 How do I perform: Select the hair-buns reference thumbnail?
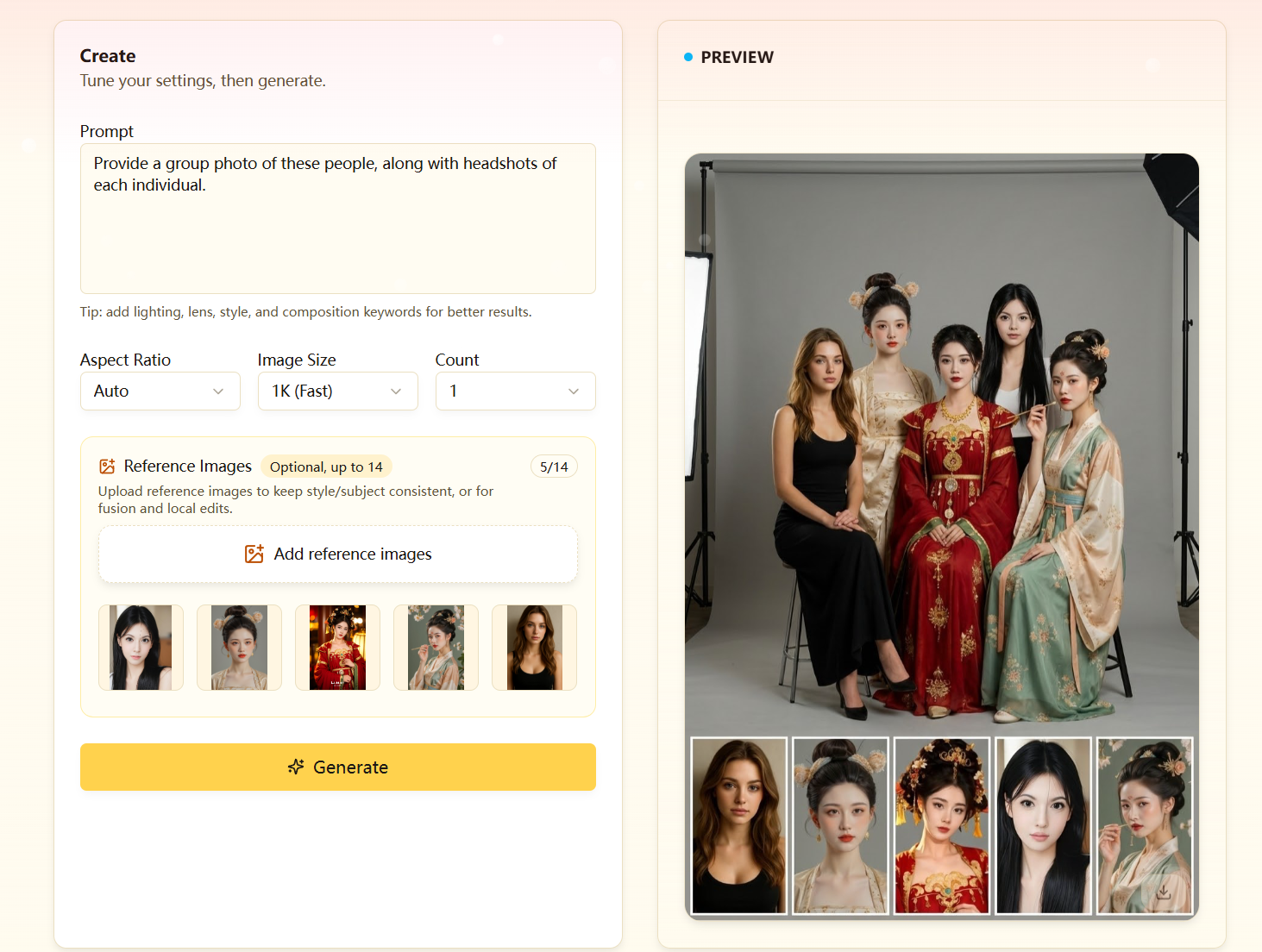pos(239,647)
